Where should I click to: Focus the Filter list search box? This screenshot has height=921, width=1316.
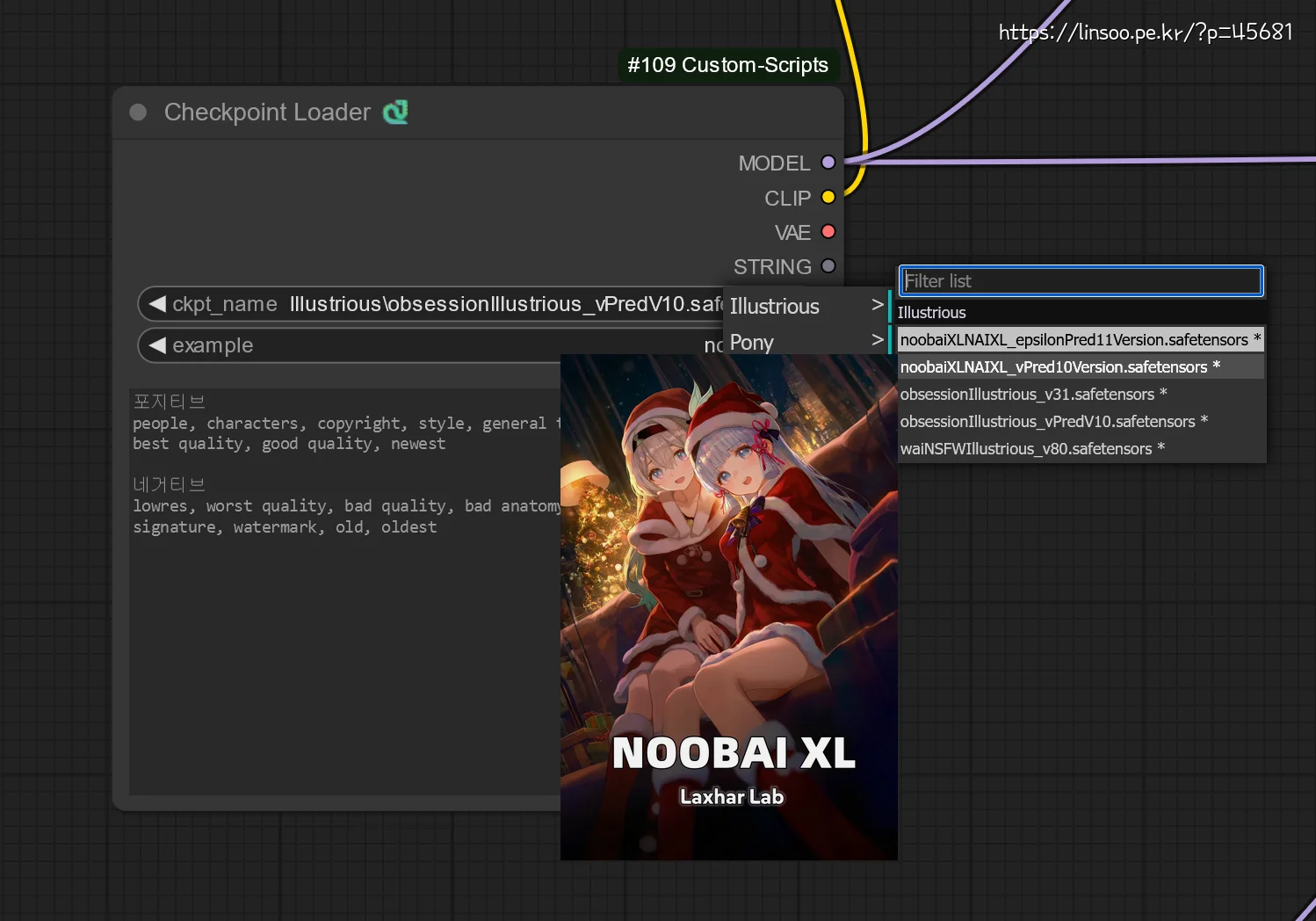click(x=1081, y=281)
